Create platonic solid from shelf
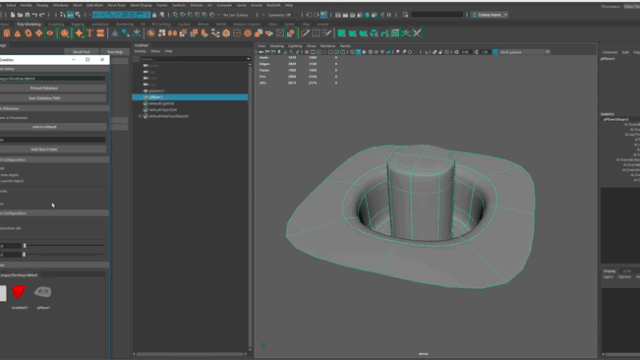The height and width of the screenshot is (360, 640). 64,33
